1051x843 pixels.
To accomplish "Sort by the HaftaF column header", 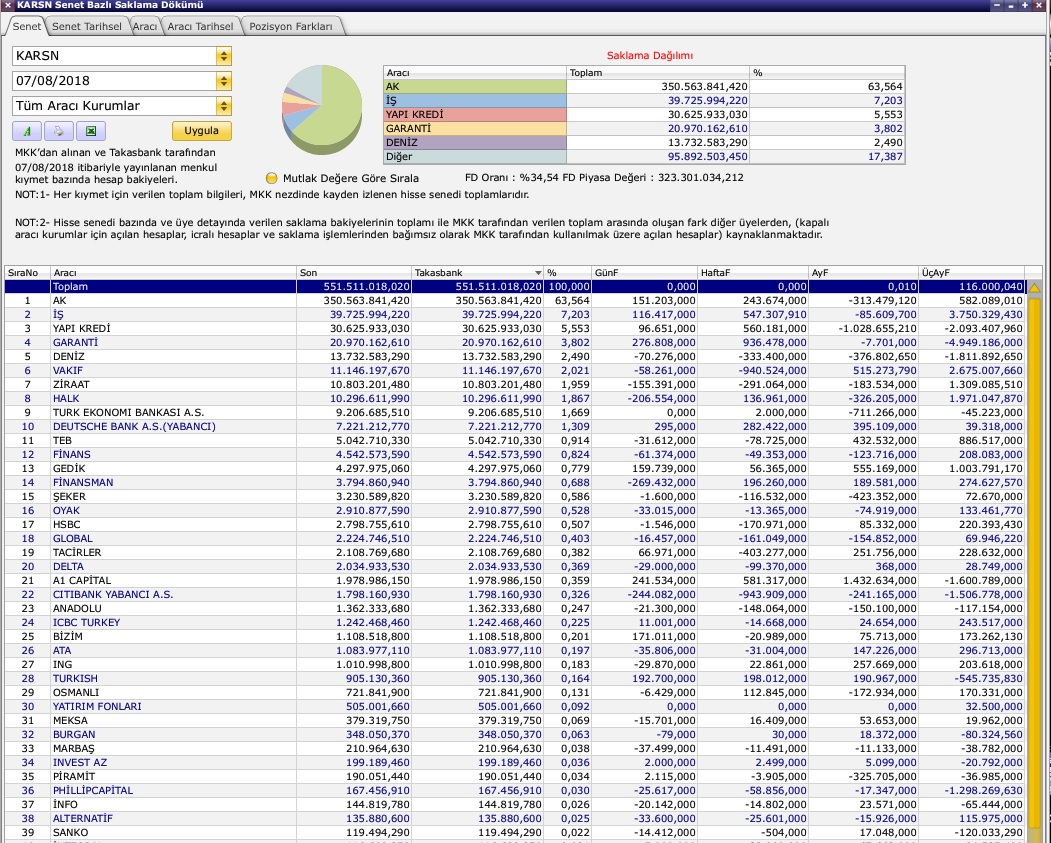I will click(x=753, y=273).
